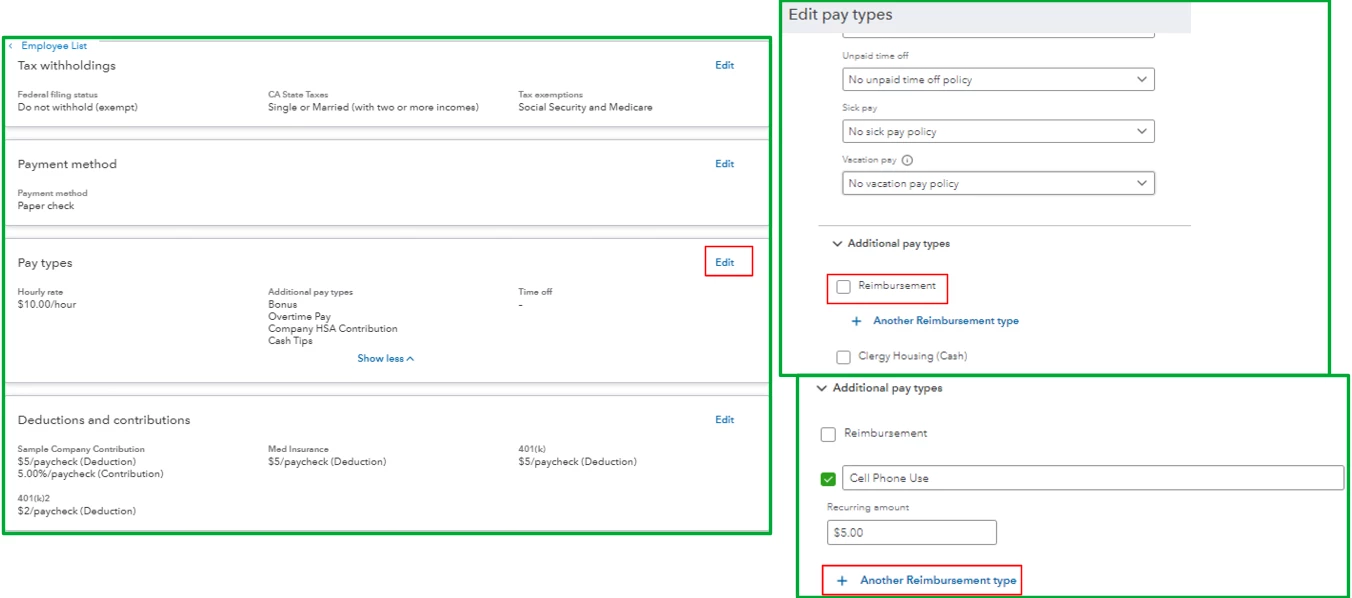This screenshot has width=1352, height=598.
Task: Open the Vacation pay policy dropdown
Action: [x=998, y=183]
